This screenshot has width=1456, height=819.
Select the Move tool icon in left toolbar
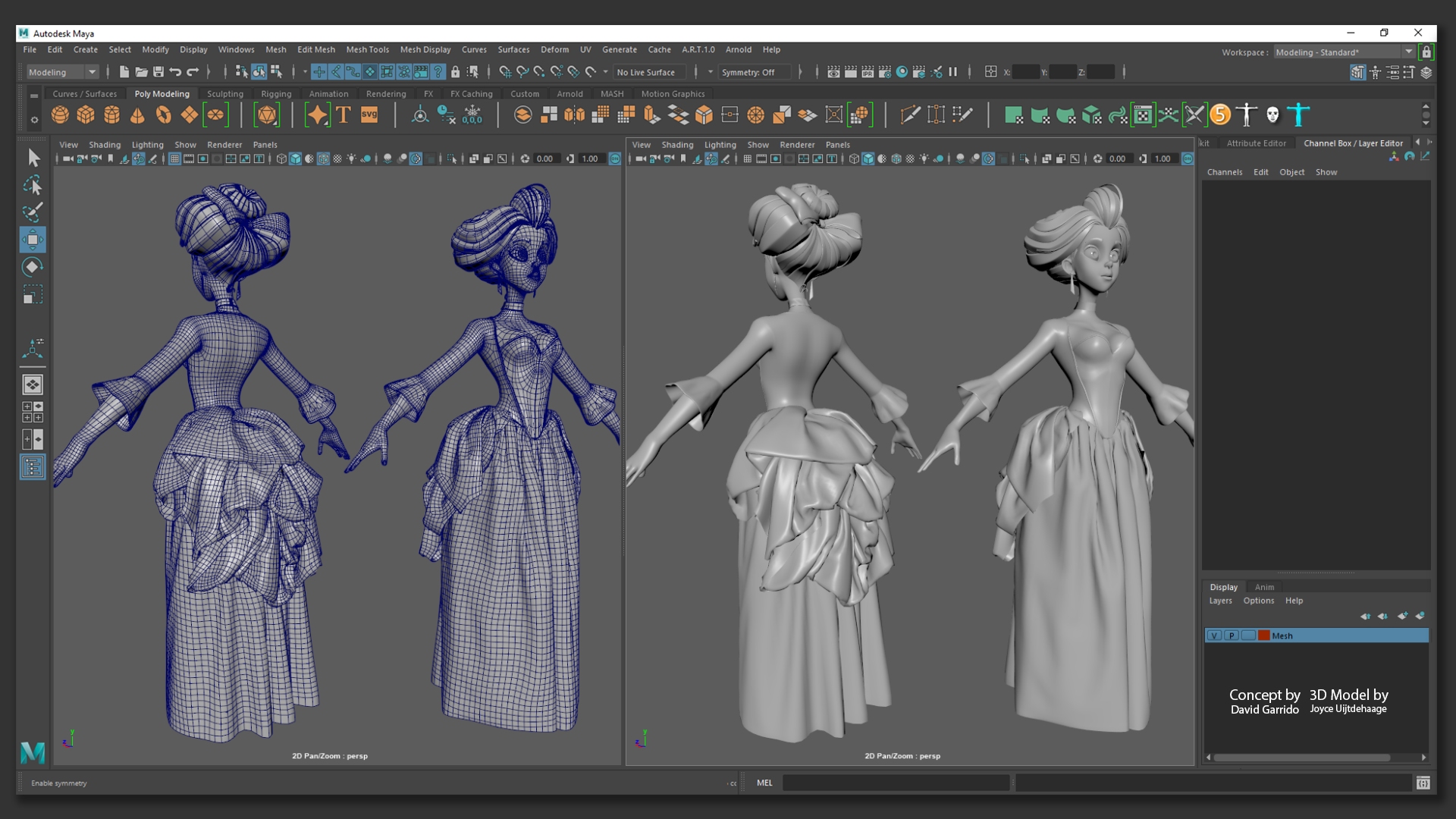[31, 239]
